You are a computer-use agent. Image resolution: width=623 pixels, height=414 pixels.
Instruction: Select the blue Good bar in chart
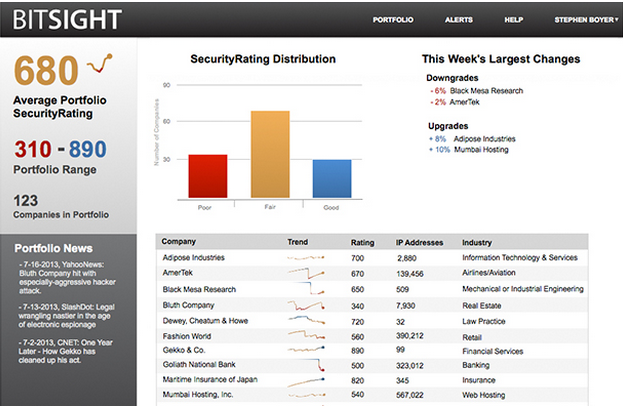coord(332,179)
